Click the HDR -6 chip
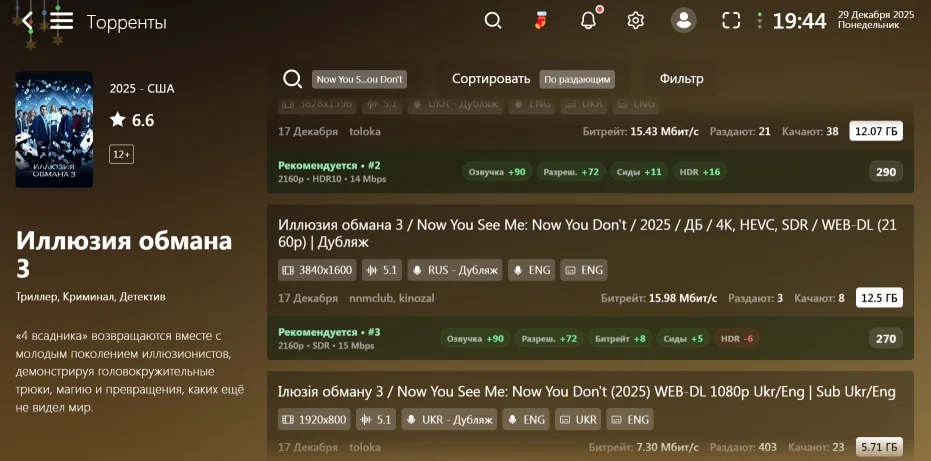This screenshot has height=461, width=931. tap(737, 339)
